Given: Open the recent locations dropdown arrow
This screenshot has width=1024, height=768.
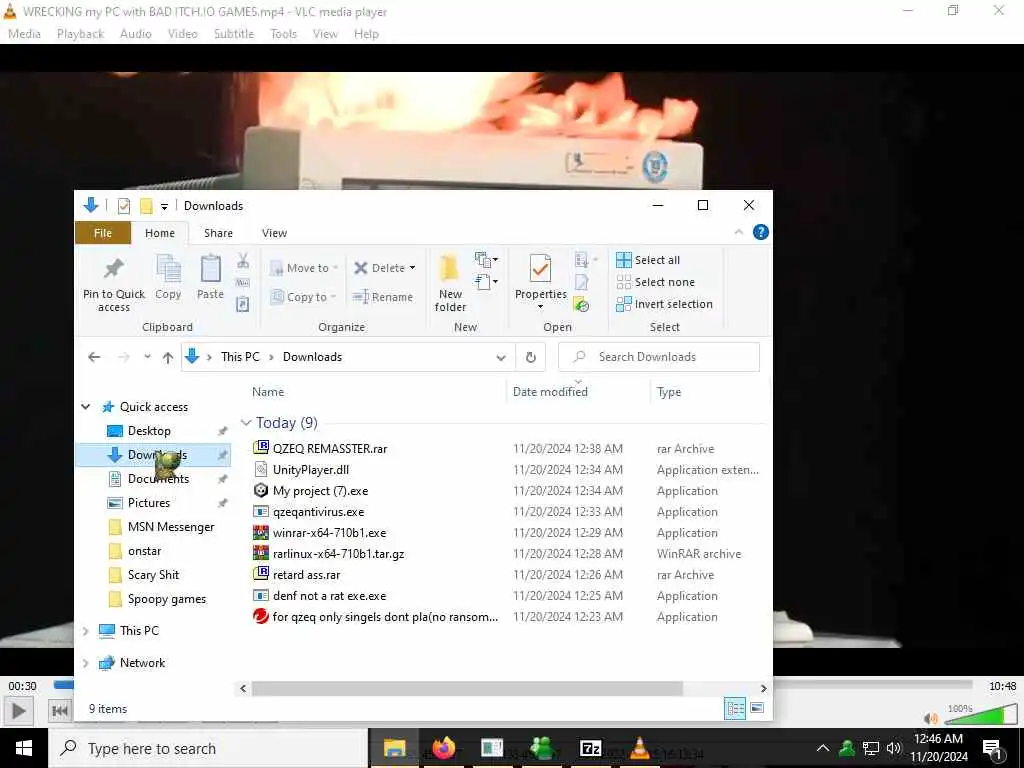Looking at the screenshot, I should point(148,357).
